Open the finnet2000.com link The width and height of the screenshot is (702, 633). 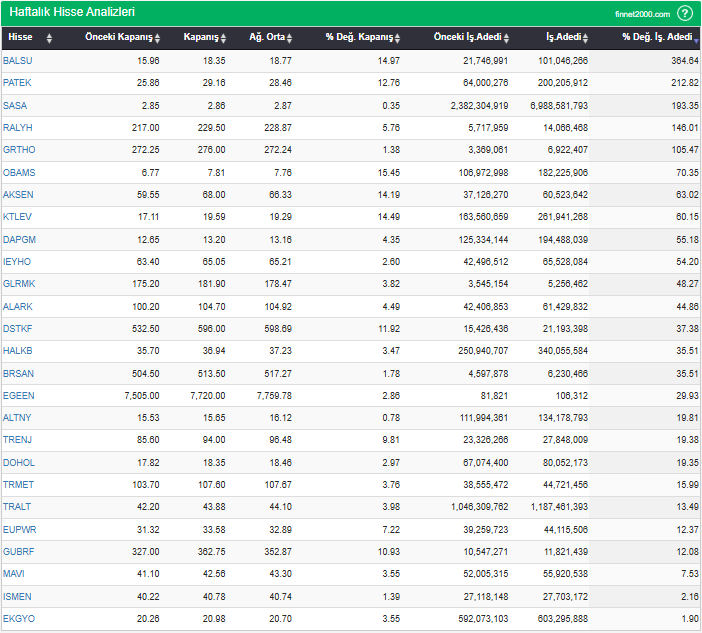click(x=643, y=14)
